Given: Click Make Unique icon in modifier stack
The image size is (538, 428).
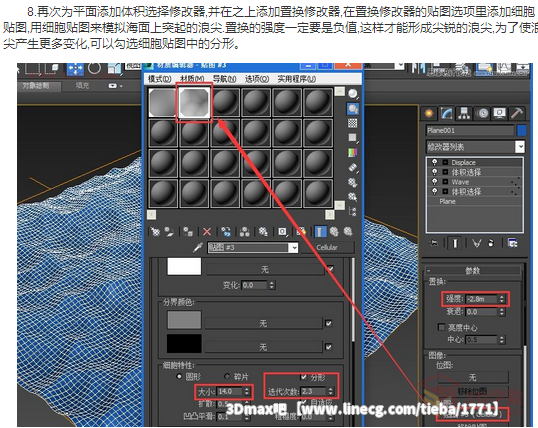Looking at the screenshot, I should pos(476,243).
